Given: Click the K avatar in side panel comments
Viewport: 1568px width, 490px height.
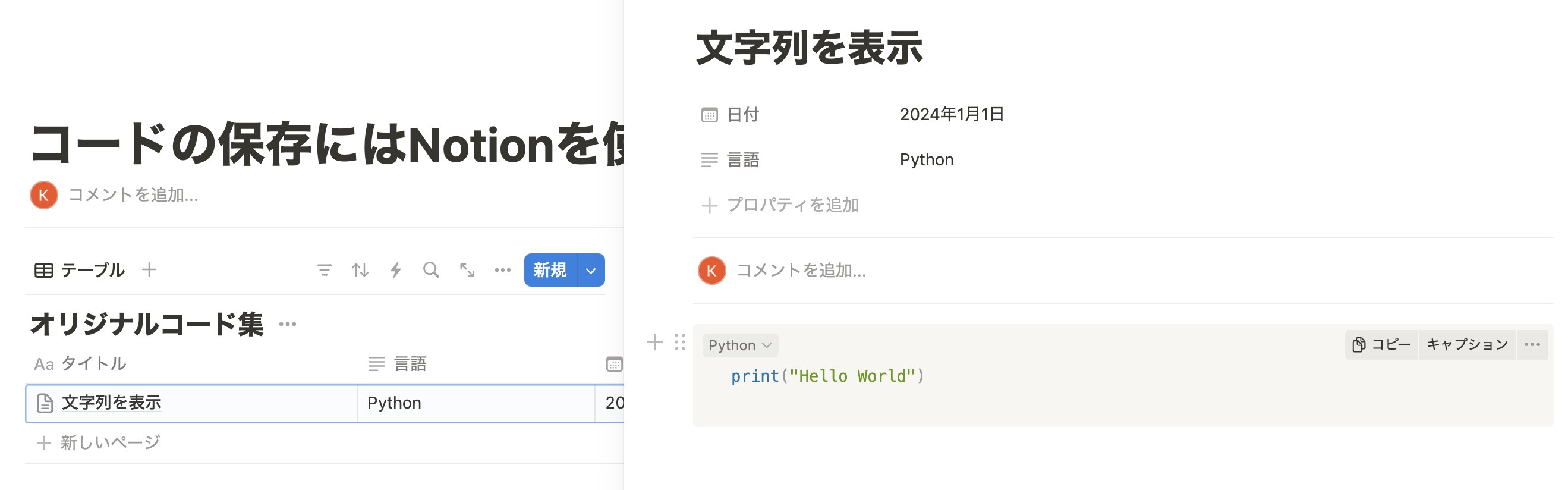Looking at the screenshot, I should 711,271.
